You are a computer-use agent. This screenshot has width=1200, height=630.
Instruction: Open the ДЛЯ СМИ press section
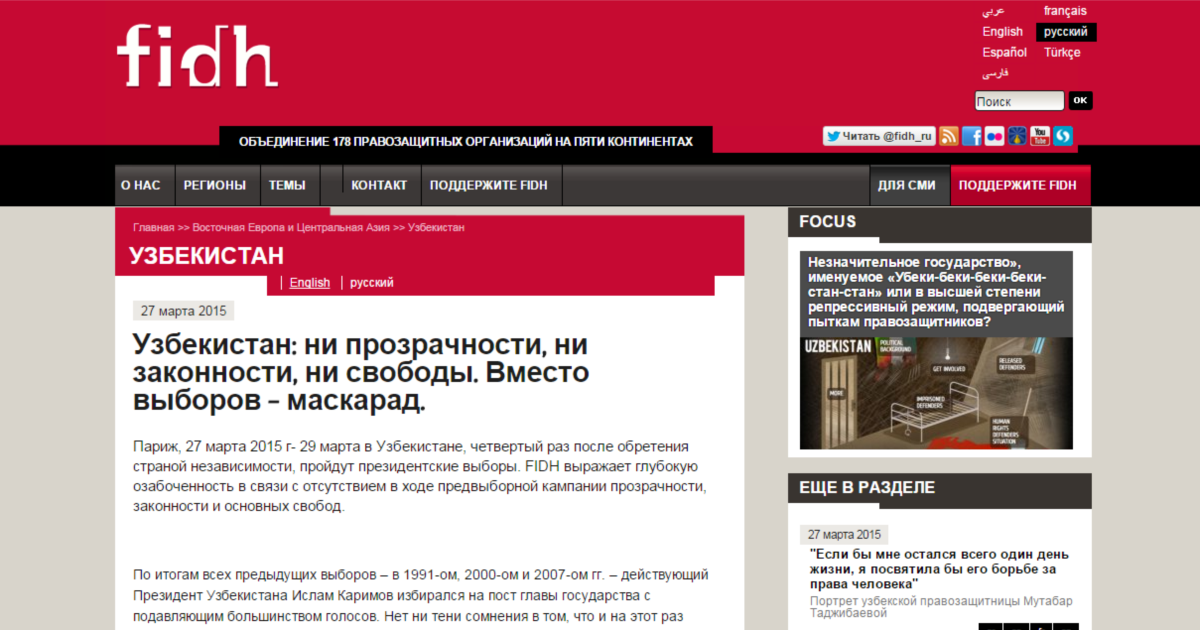(x=907, y=185)
